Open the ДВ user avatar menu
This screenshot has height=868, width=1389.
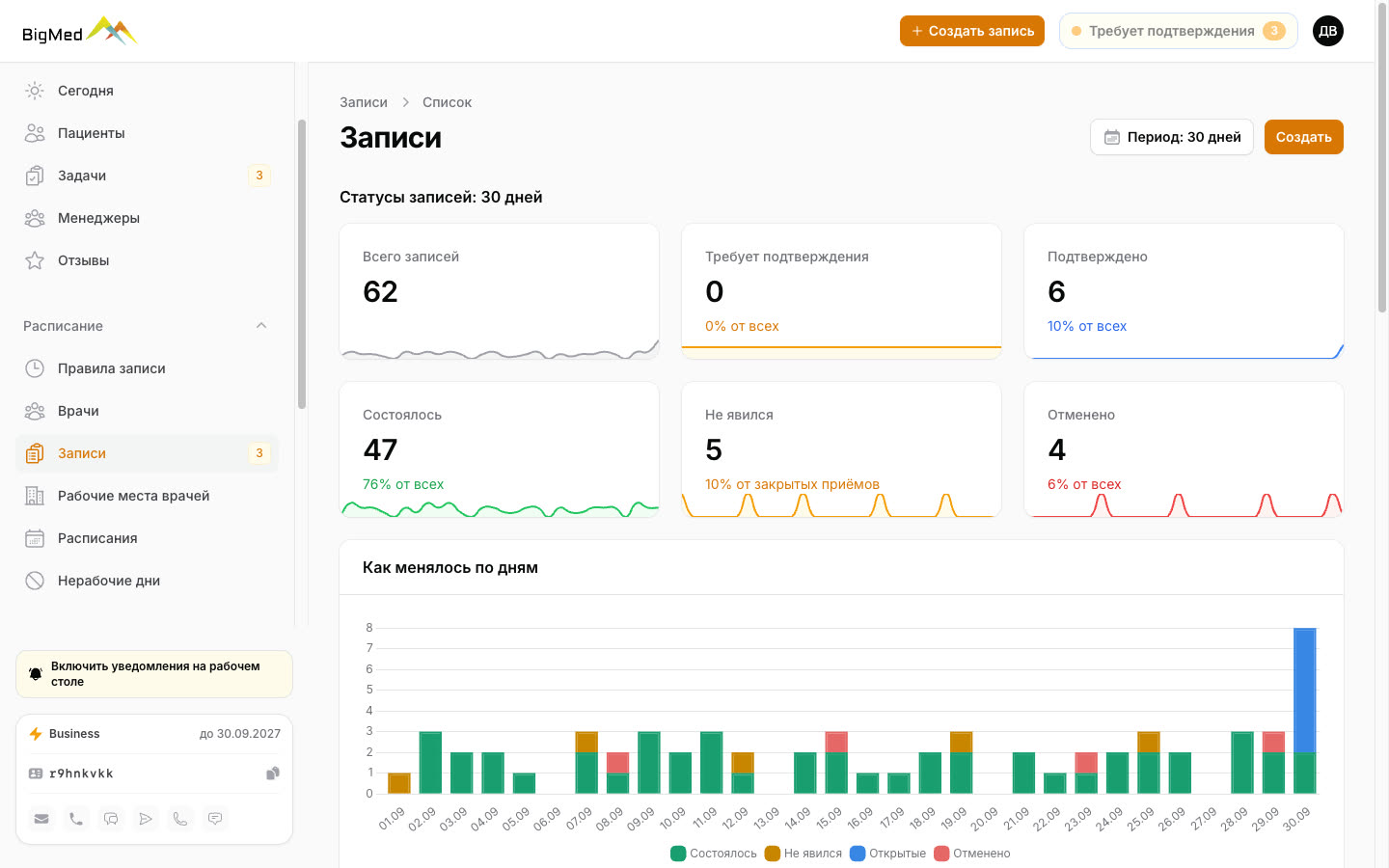point(1328,31)
